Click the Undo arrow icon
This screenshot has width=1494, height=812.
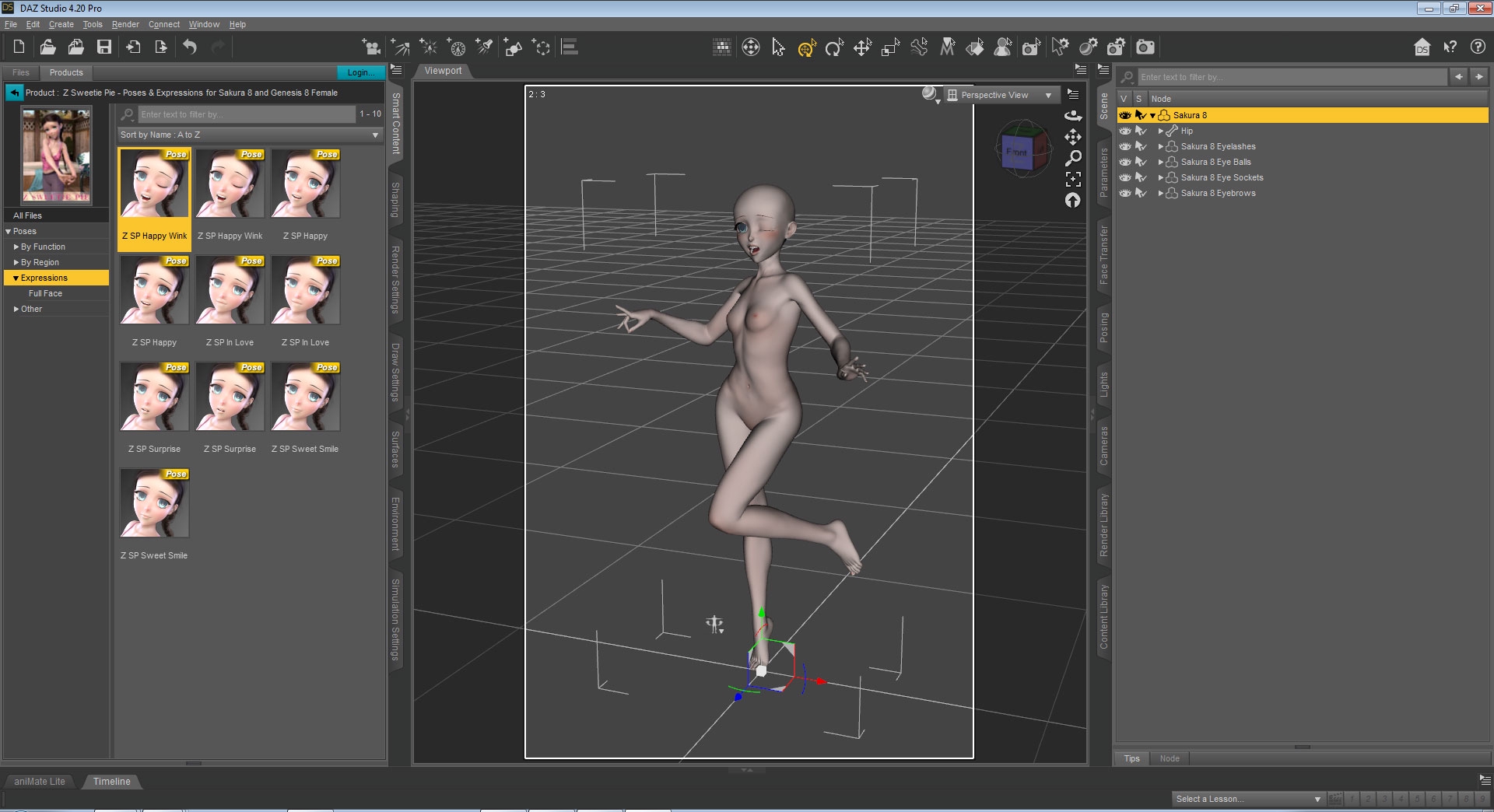(190, 47)
